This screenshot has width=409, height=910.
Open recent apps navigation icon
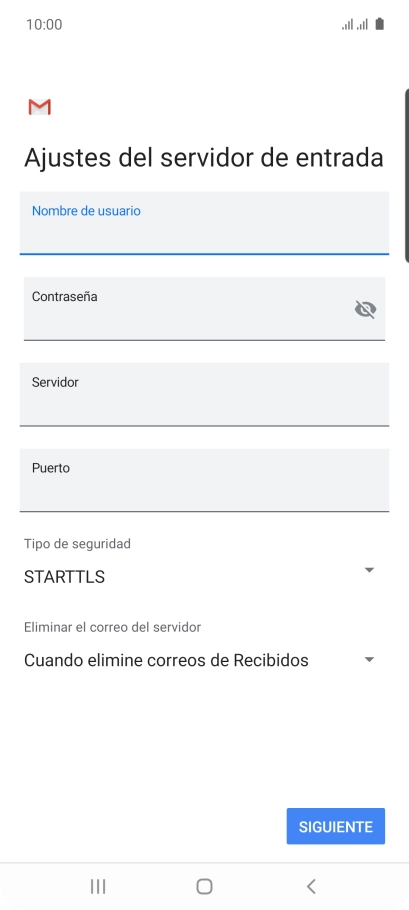[98, 886]
